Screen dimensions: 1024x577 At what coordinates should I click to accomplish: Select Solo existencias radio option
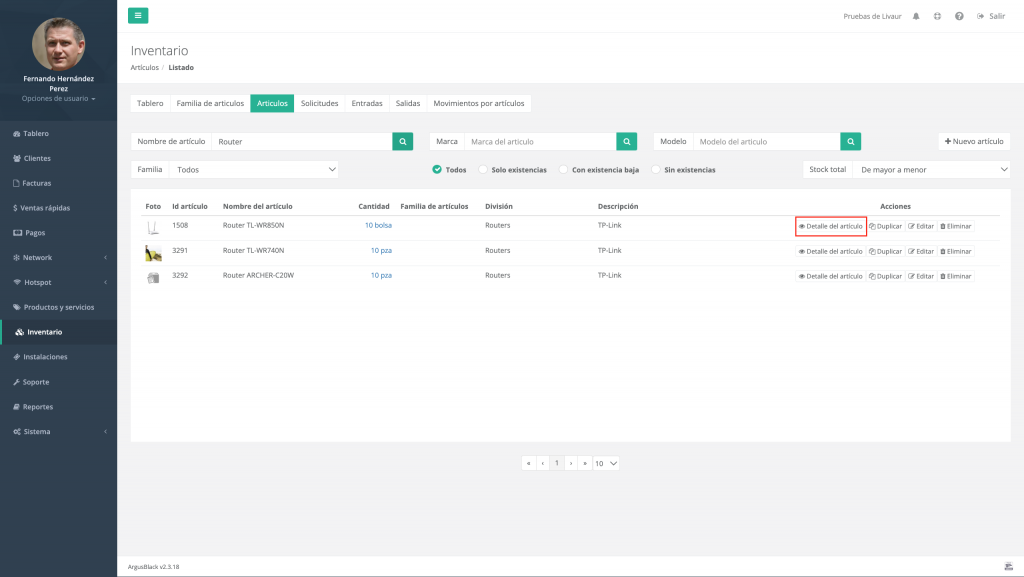click(x=483, y=170)
